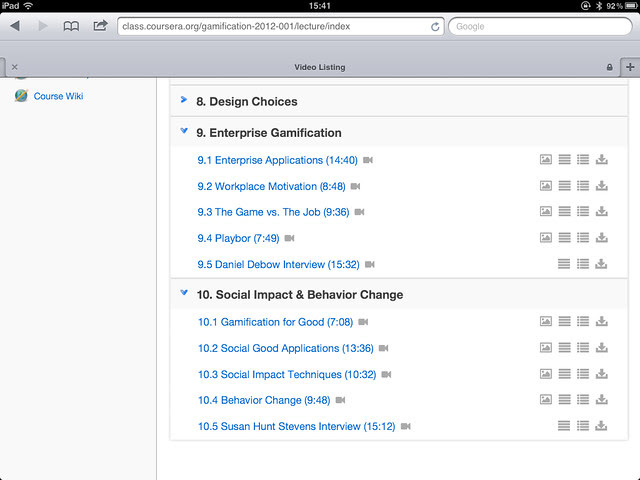
Task: Download video for 10.4 Behavior Change
Action: 601,400
